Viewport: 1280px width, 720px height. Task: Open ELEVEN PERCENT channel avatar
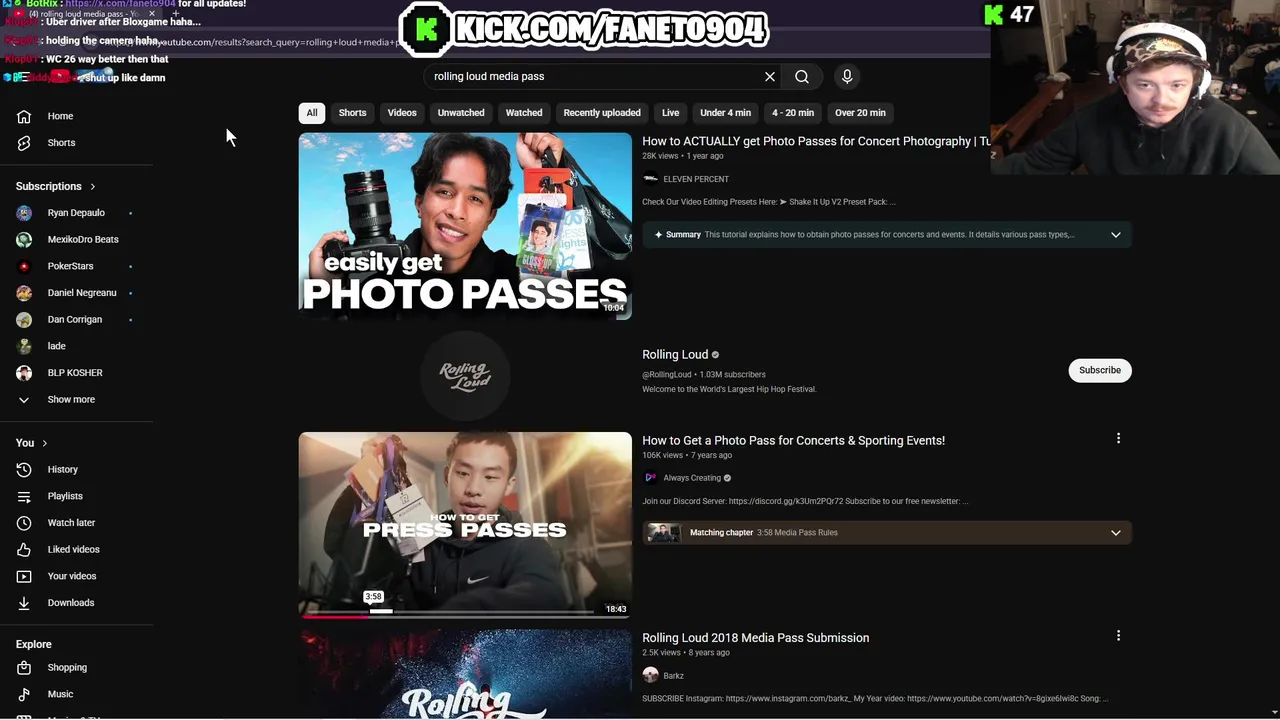(x=651, y=179)
